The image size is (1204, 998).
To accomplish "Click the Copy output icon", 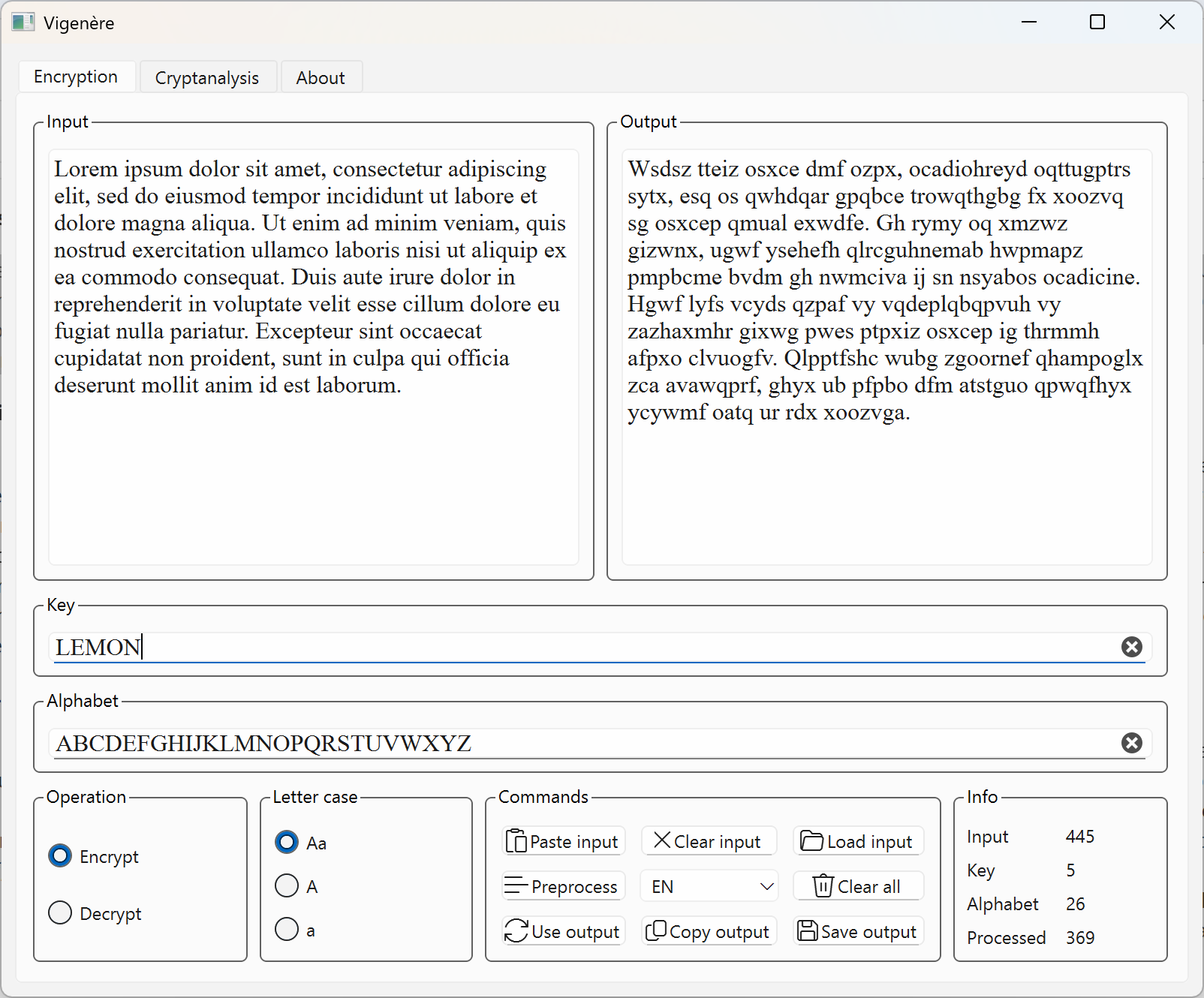I will (656, 931).
